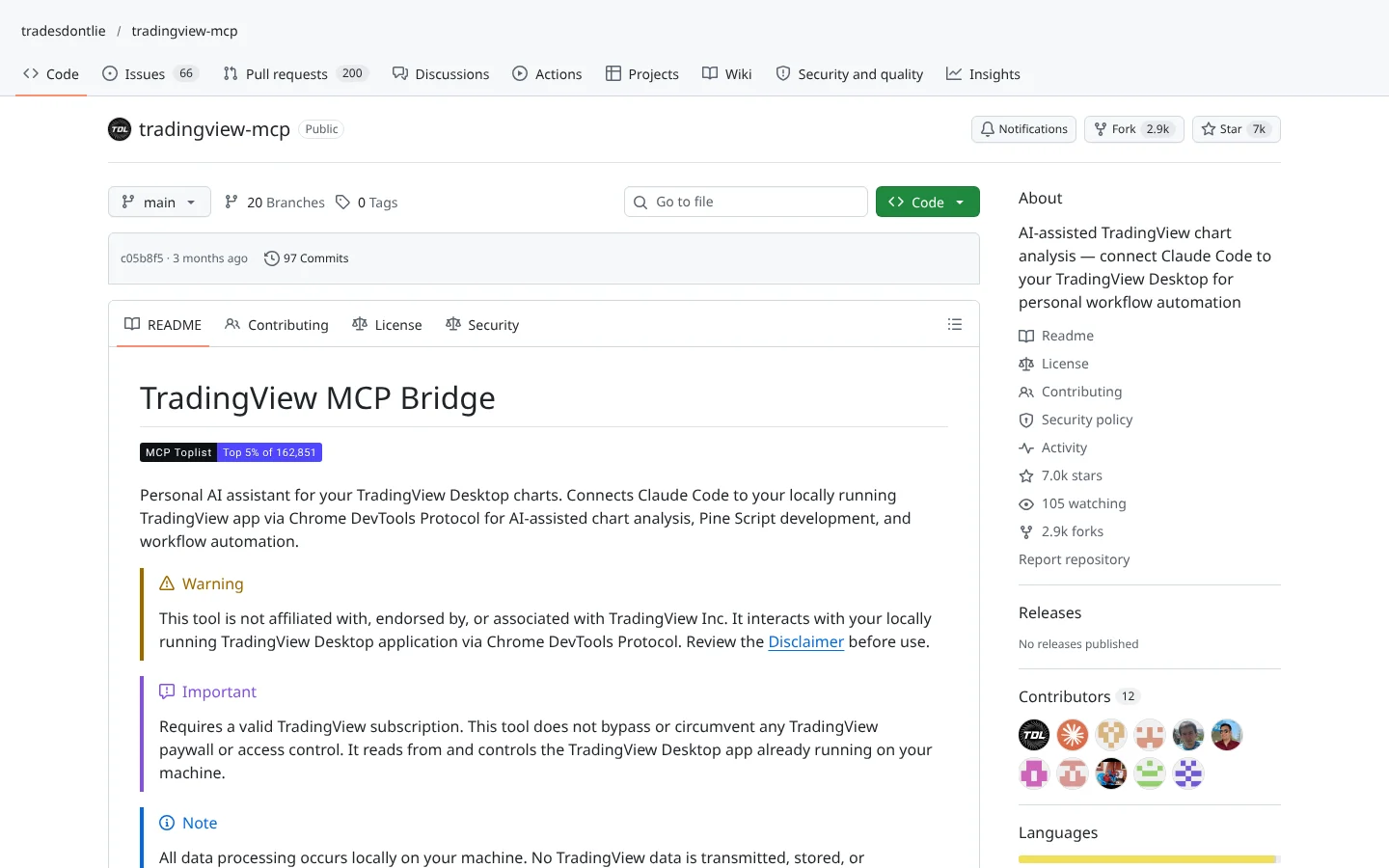This screenshot has height=868, width=1389.
Task: Click the eye icon next to 105 watching
Action: (1026, 504)
